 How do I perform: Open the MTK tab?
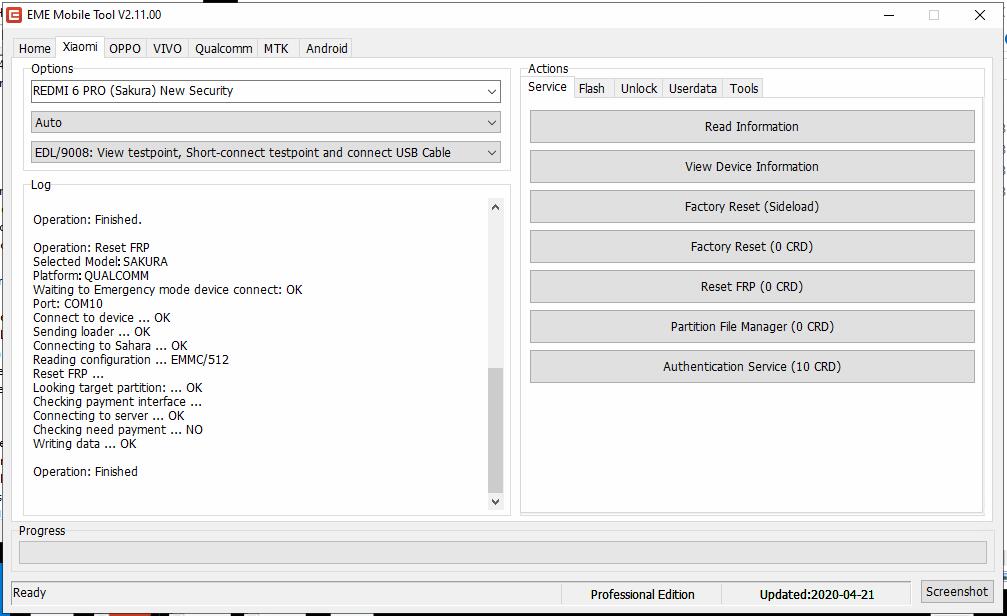(276, 48)
